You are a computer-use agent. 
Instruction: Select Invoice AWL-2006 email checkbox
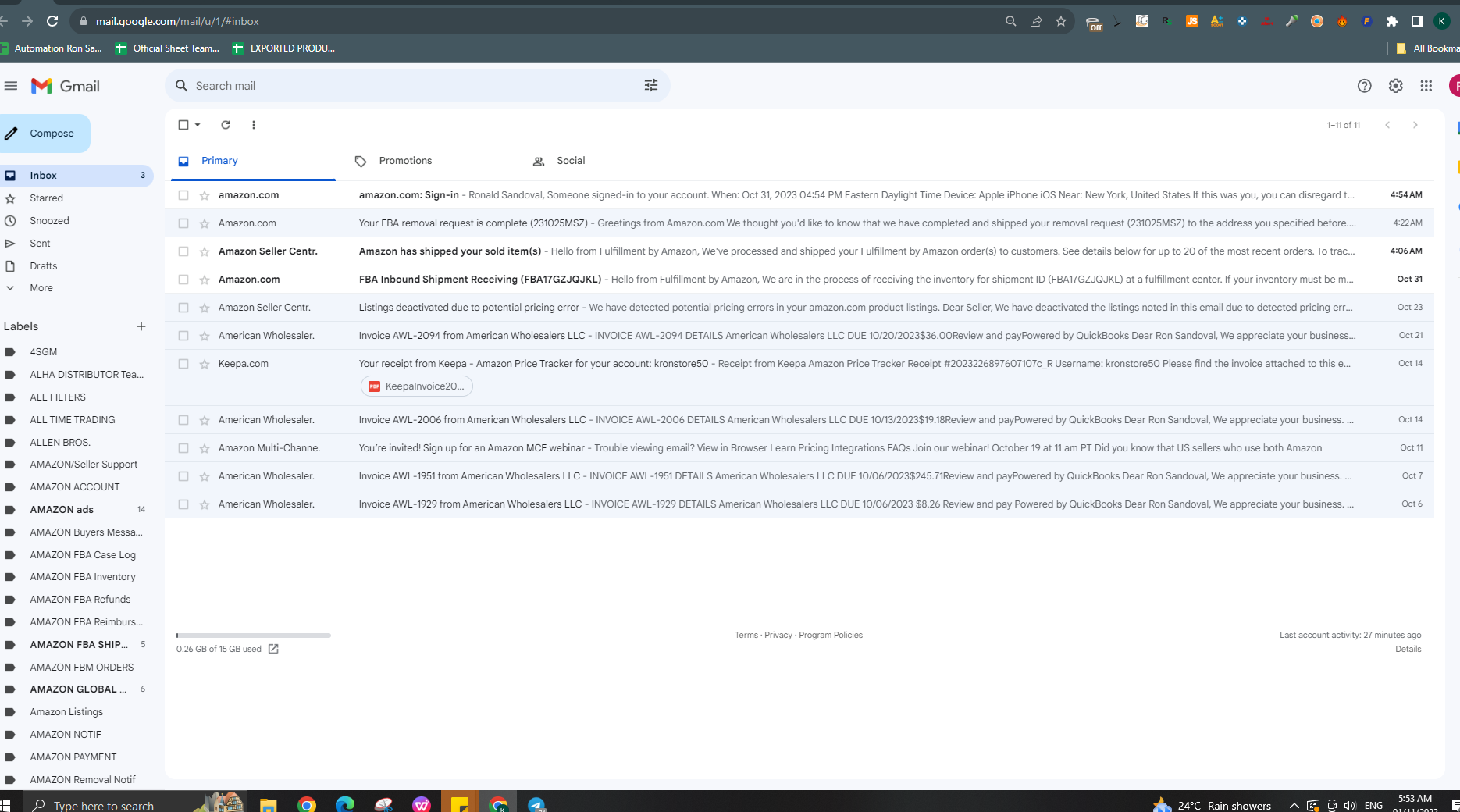click(183, 420)
